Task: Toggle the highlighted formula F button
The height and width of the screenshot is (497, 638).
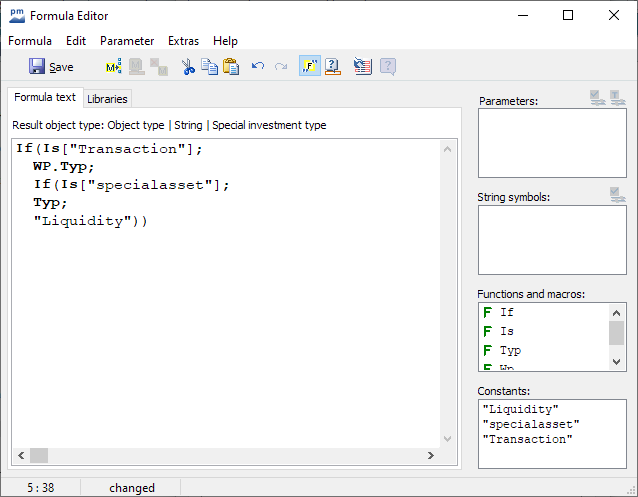Action: pos(310,67)
